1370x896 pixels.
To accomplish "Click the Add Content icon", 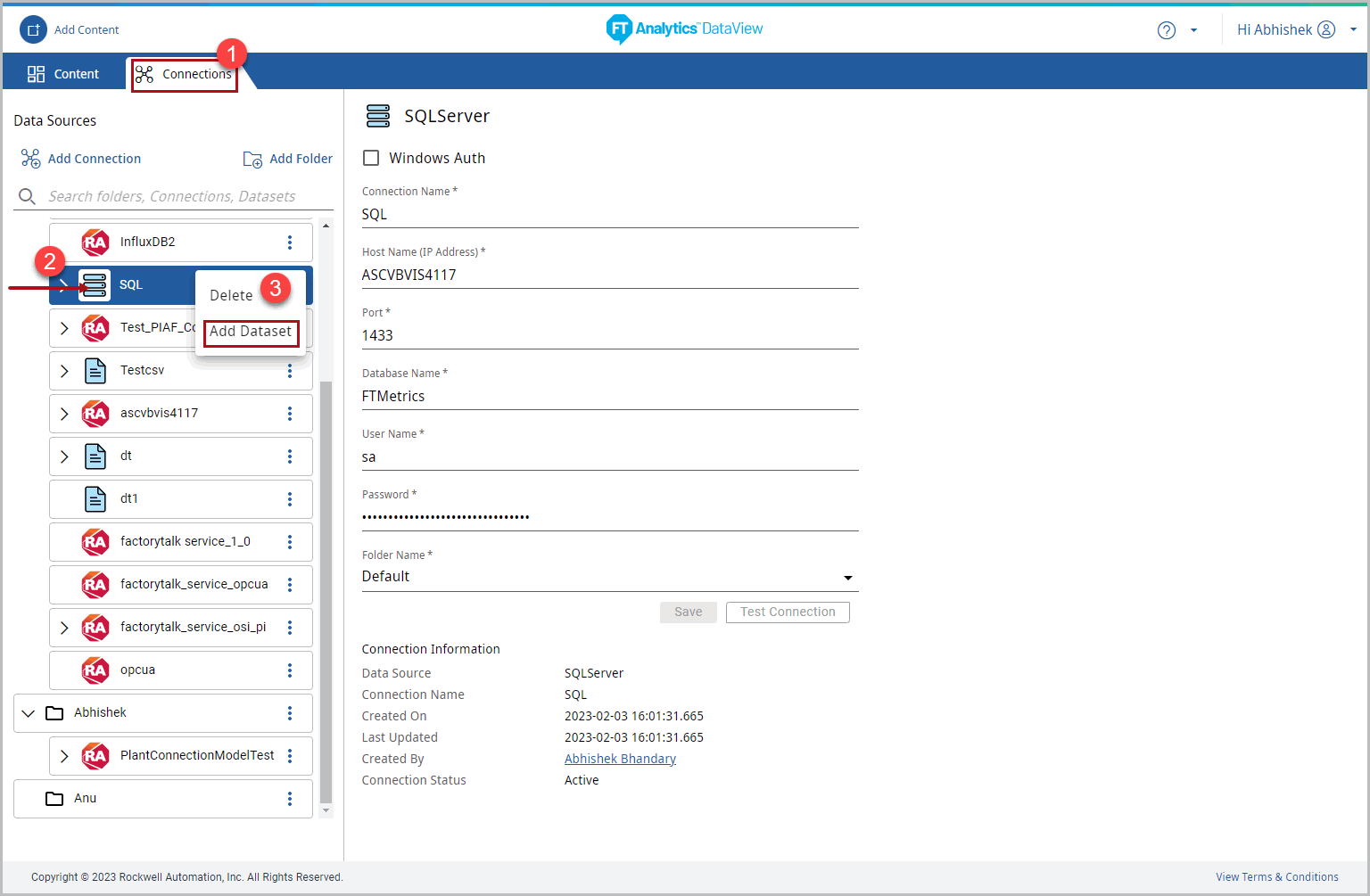I will 33,29.
